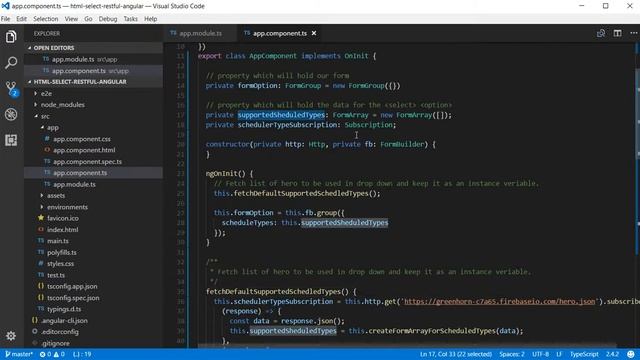Image resolution: width=640 pixels, height=360 pixels.
Task: Open .gitignore file
Action: pos(93,343)
